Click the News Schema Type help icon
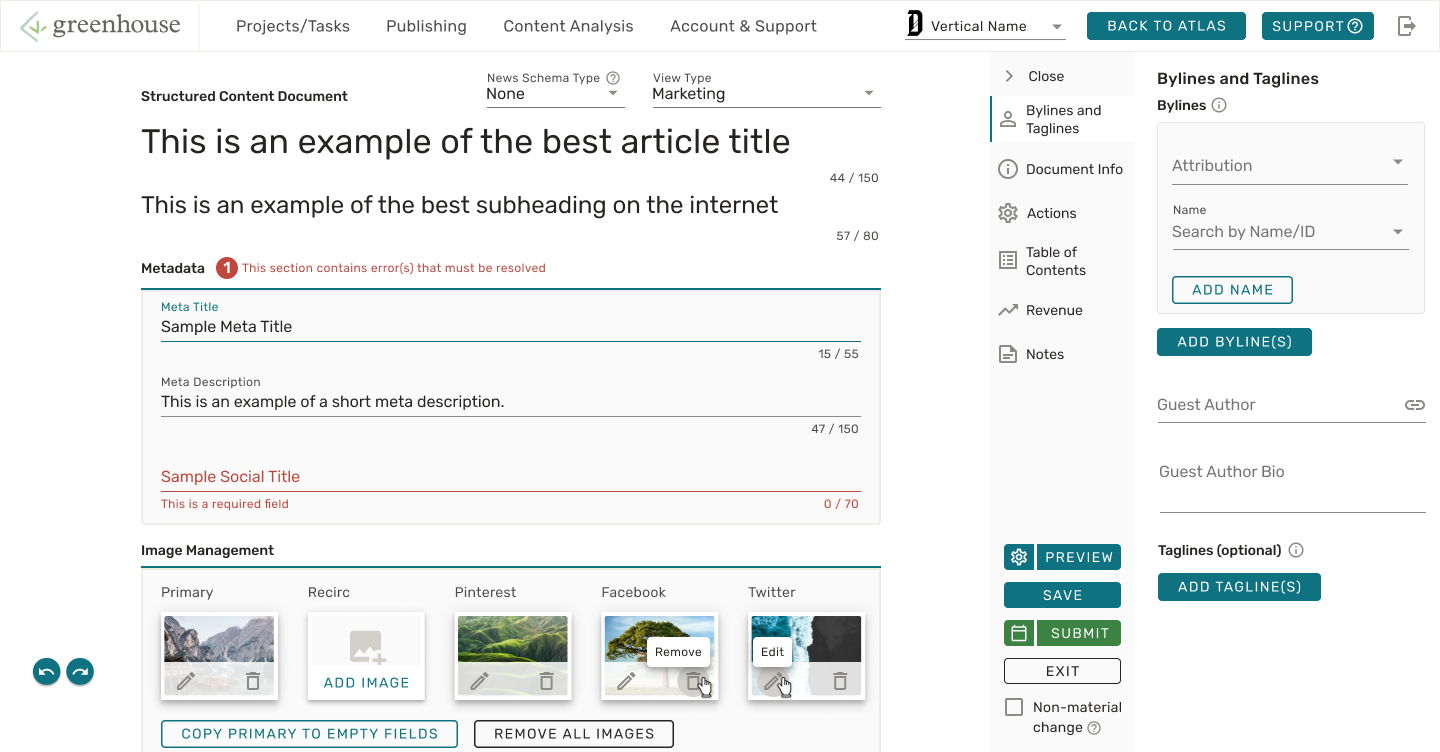The width and height of the screenshot is (1440, 752). [x=613, y=78]
